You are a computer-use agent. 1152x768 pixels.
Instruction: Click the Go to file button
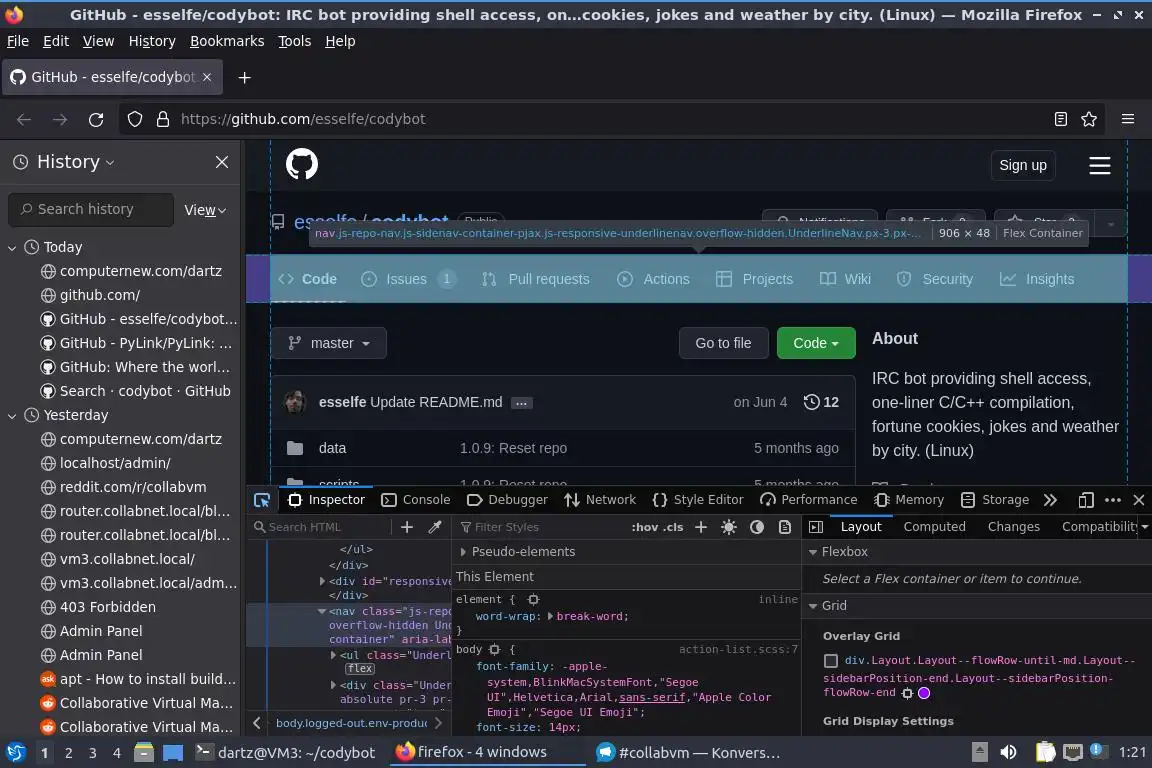click(x=723, y=343)
